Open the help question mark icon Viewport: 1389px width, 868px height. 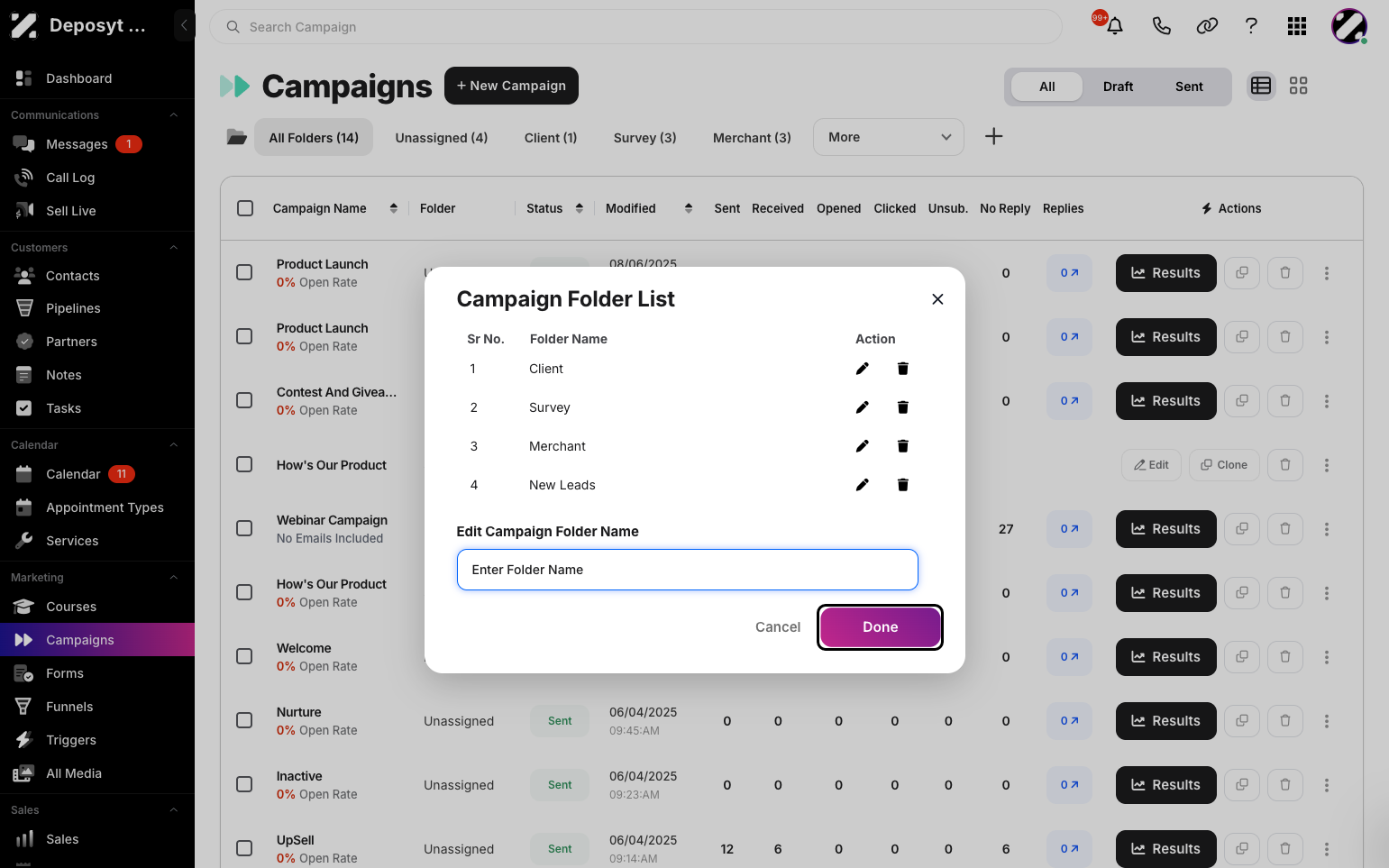coord(1251,26)
